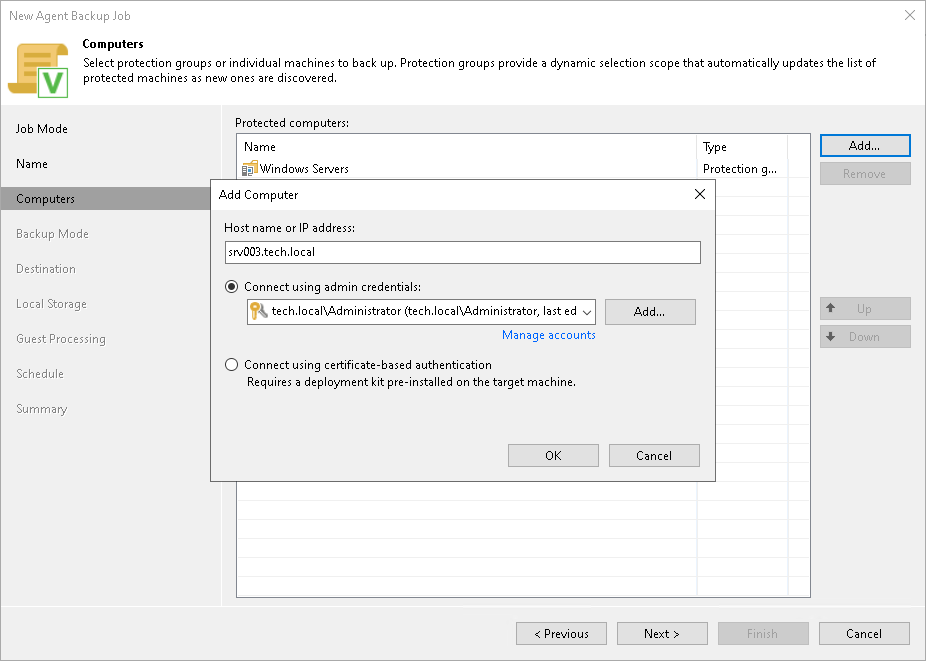Confirm with the OK button
This screenshot has width=926, height=661.
coord(553,455)
